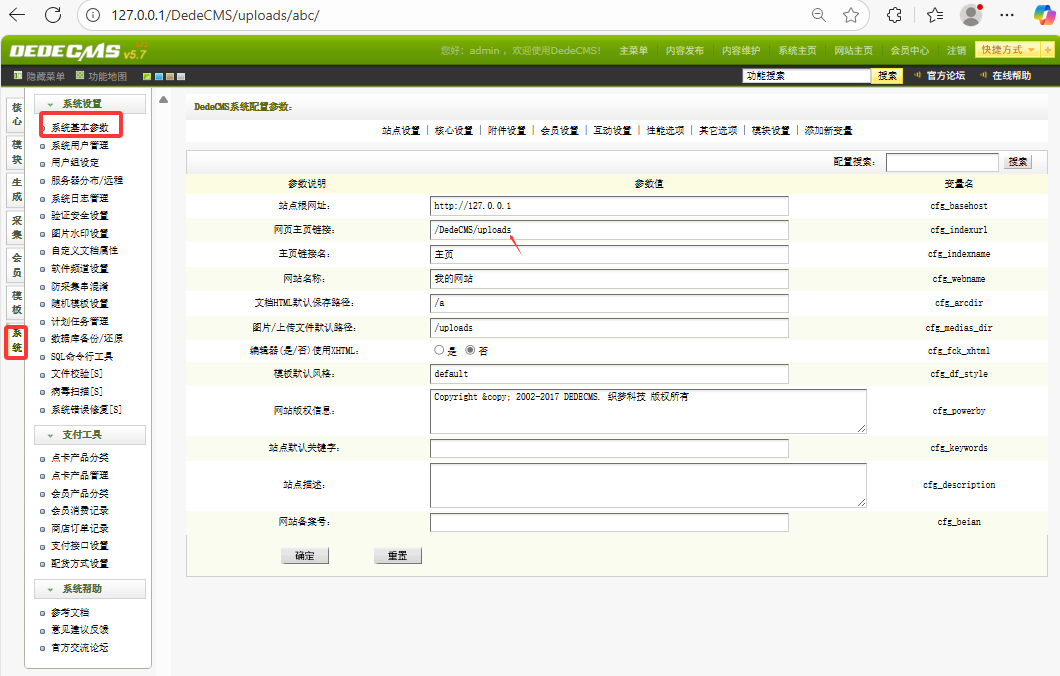Focus the 配置搜索 input field

tap(942, 162)
